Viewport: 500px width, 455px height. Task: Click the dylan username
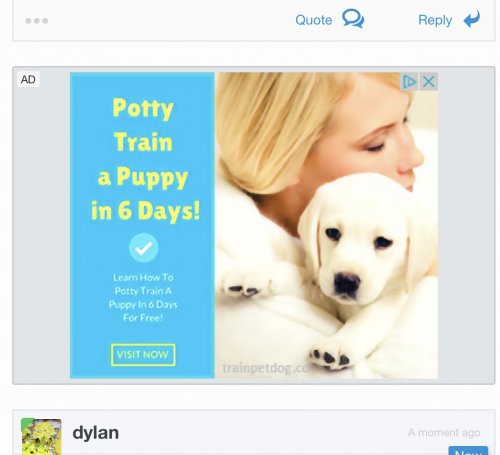95,433
